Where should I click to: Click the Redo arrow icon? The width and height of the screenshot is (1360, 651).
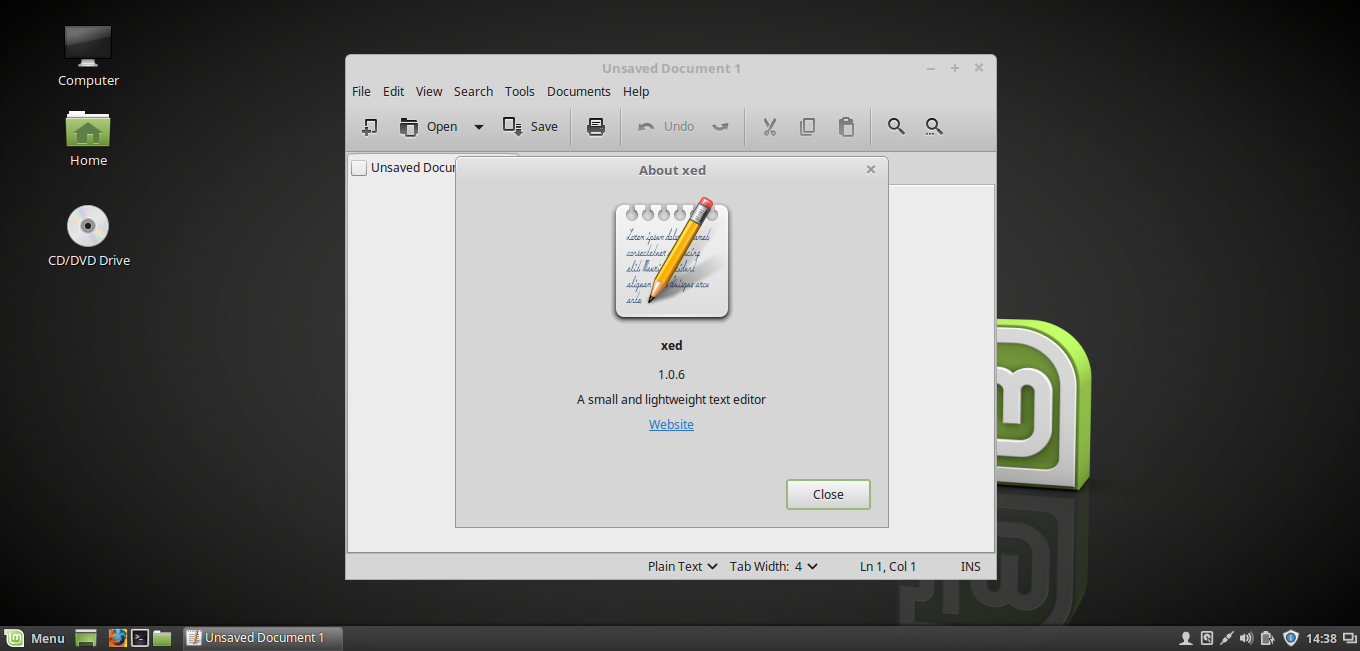721,127
